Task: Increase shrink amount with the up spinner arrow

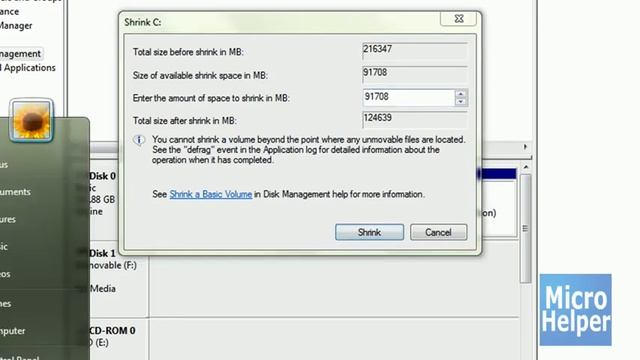Action: 461,93
